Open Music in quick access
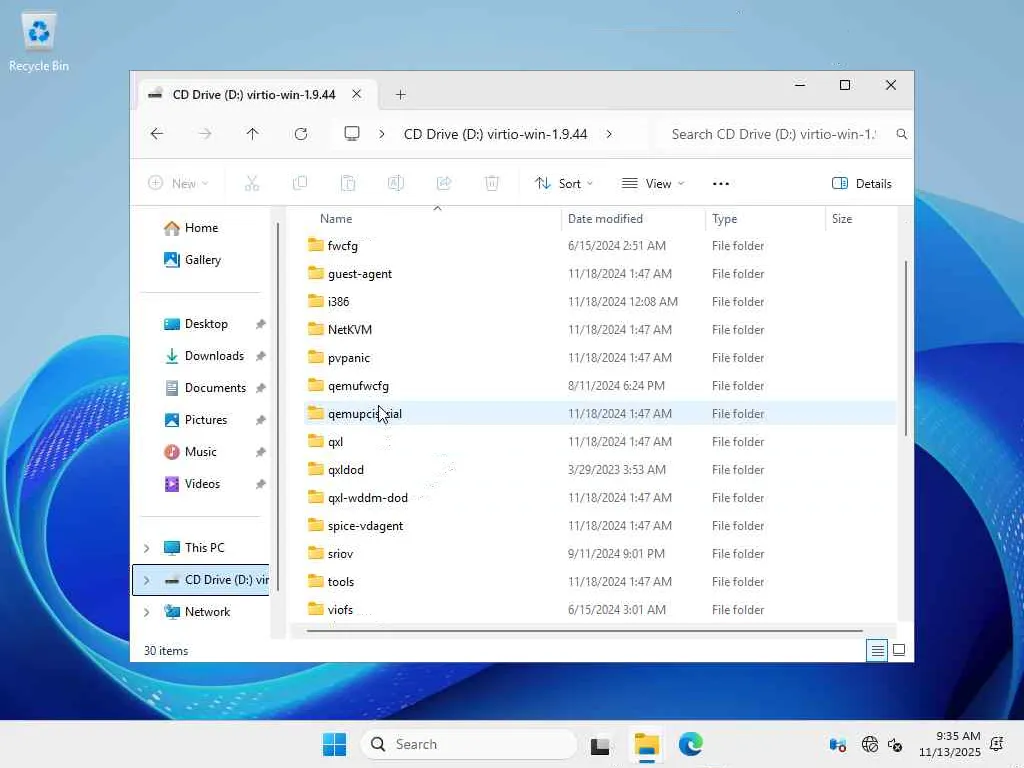 pyautogui.click(x=190, y=452)
